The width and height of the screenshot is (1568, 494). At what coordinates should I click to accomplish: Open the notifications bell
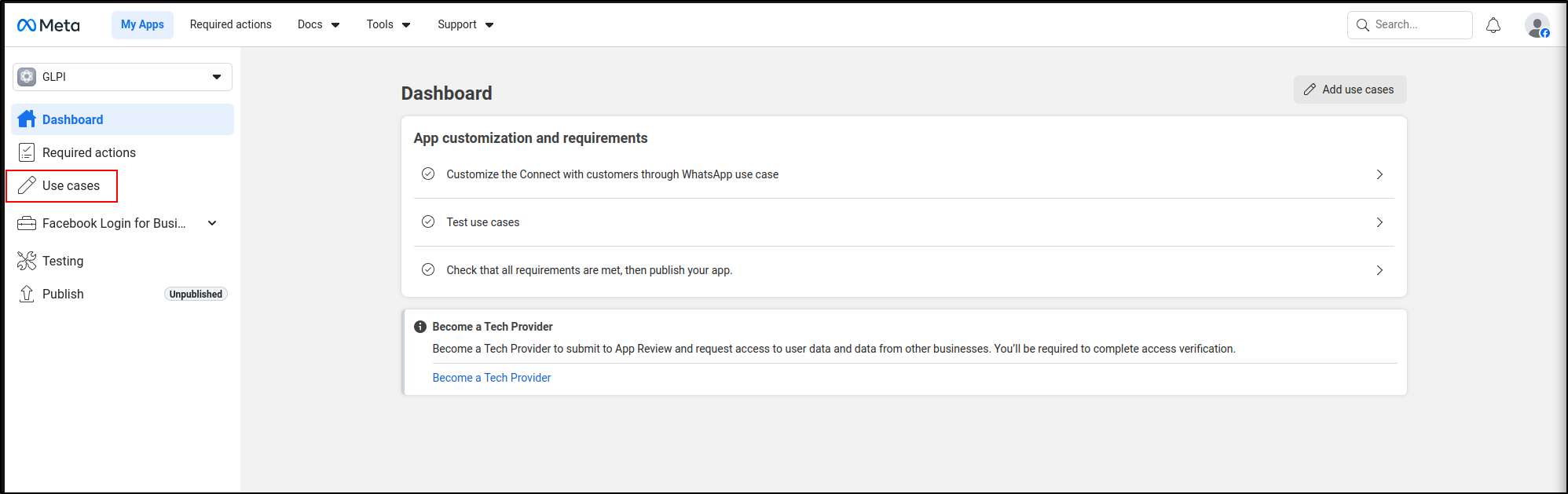tap(1493, 25)
